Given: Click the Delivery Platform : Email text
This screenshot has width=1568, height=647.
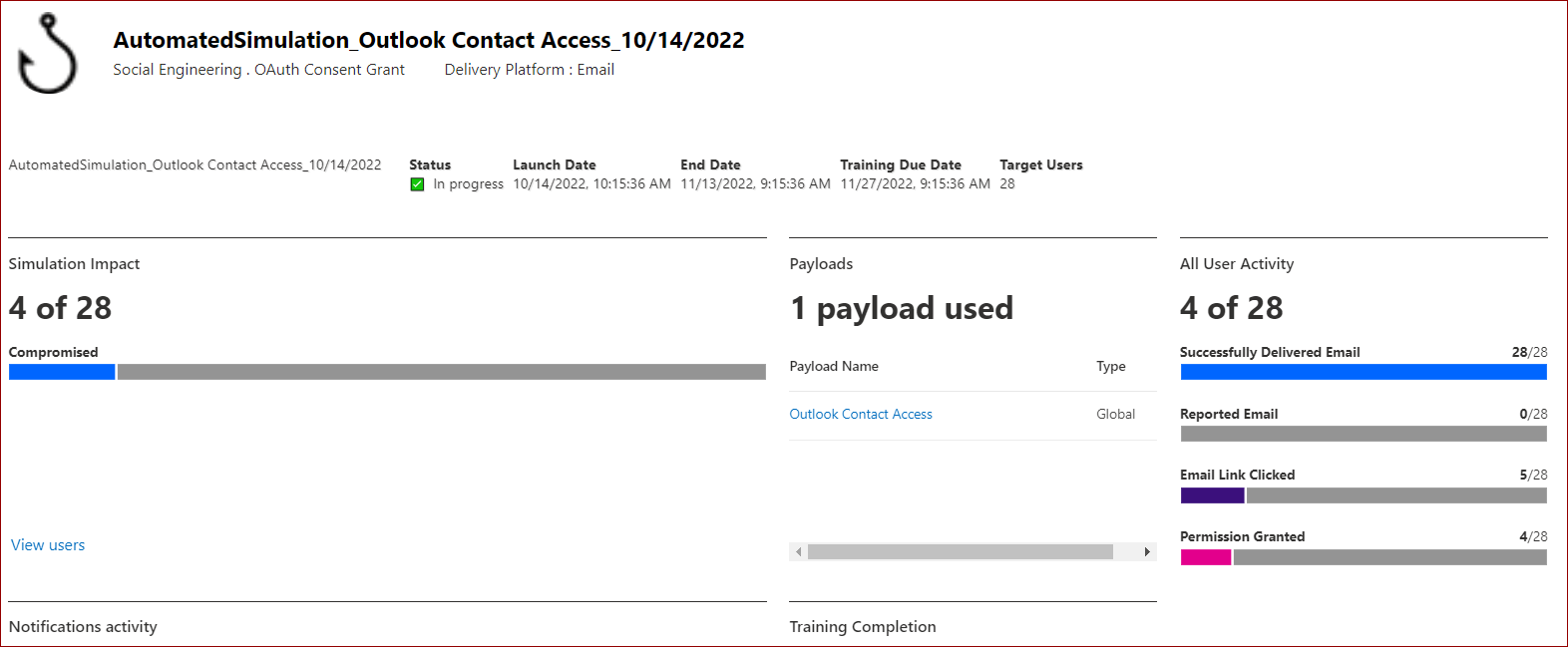Looking at the screenshot, I should click(x=530, y=70).
